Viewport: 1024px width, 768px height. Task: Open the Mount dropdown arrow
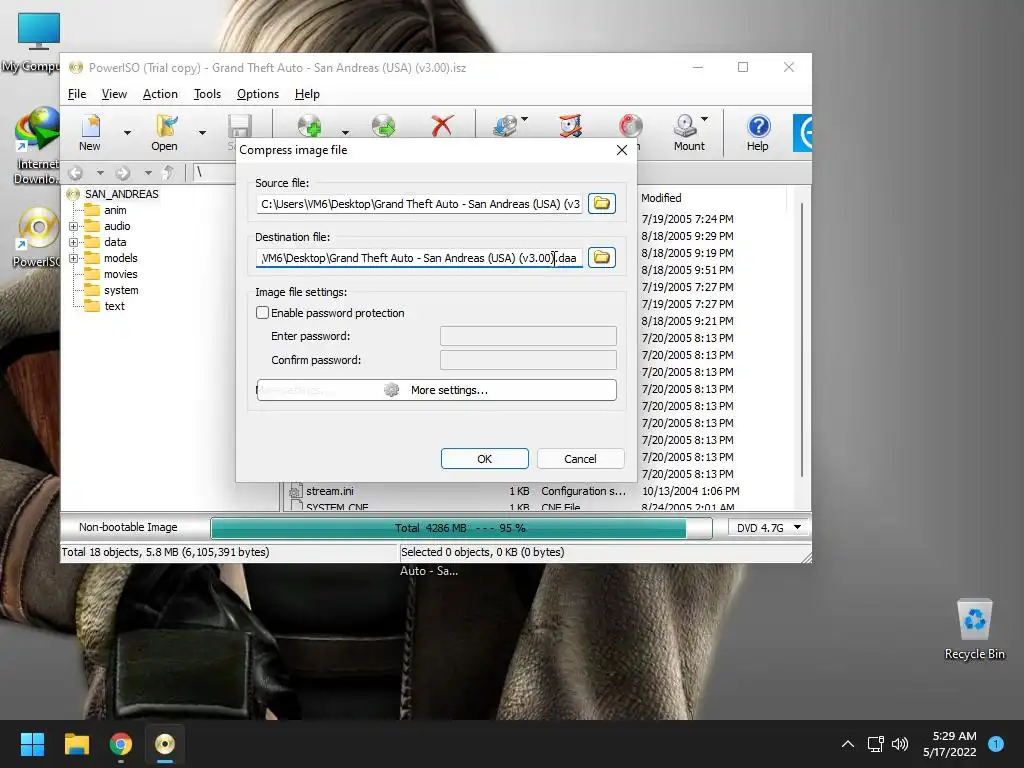tap(705, 120)
